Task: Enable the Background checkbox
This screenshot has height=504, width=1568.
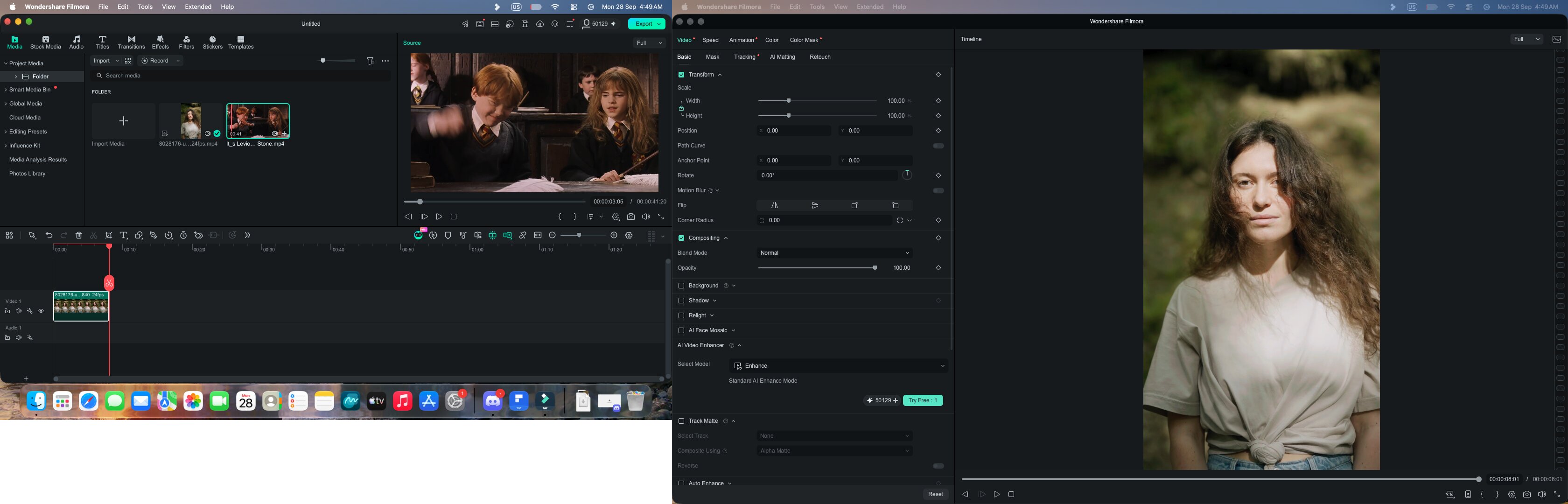Action: click(681, 286)
